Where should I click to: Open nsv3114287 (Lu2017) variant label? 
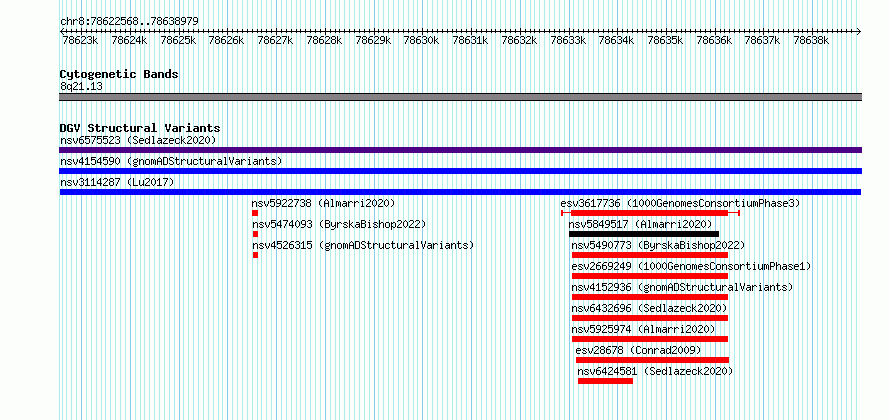117,182
